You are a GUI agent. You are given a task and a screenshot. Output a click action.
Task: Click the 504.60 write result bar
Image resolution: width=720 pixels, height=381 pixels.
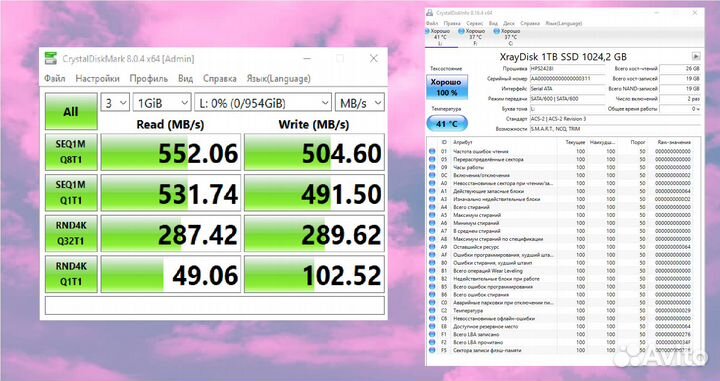[314, 152]
